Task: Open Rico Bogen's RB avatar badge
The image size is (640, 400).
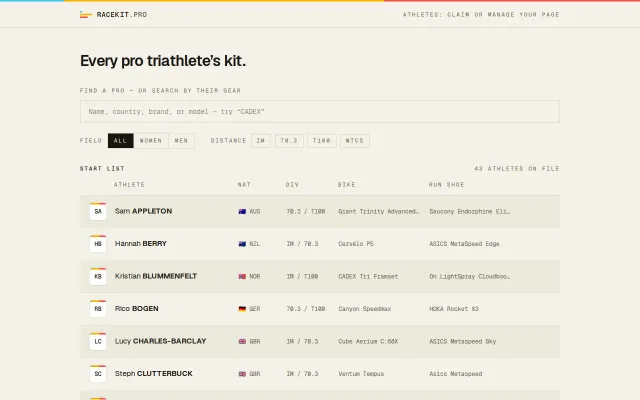Action: 98,309
